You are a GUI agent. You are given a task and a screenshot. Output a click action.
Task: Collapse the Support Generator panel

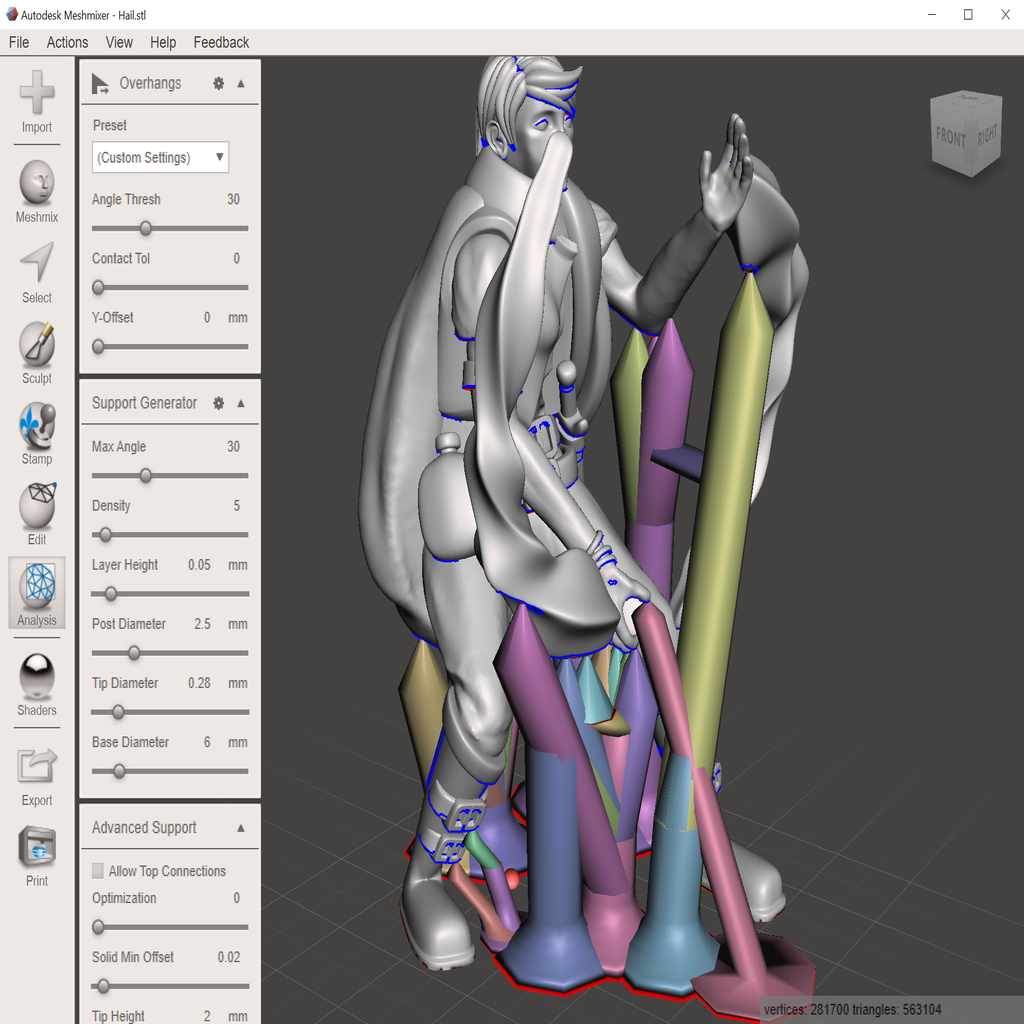[241, 404]
